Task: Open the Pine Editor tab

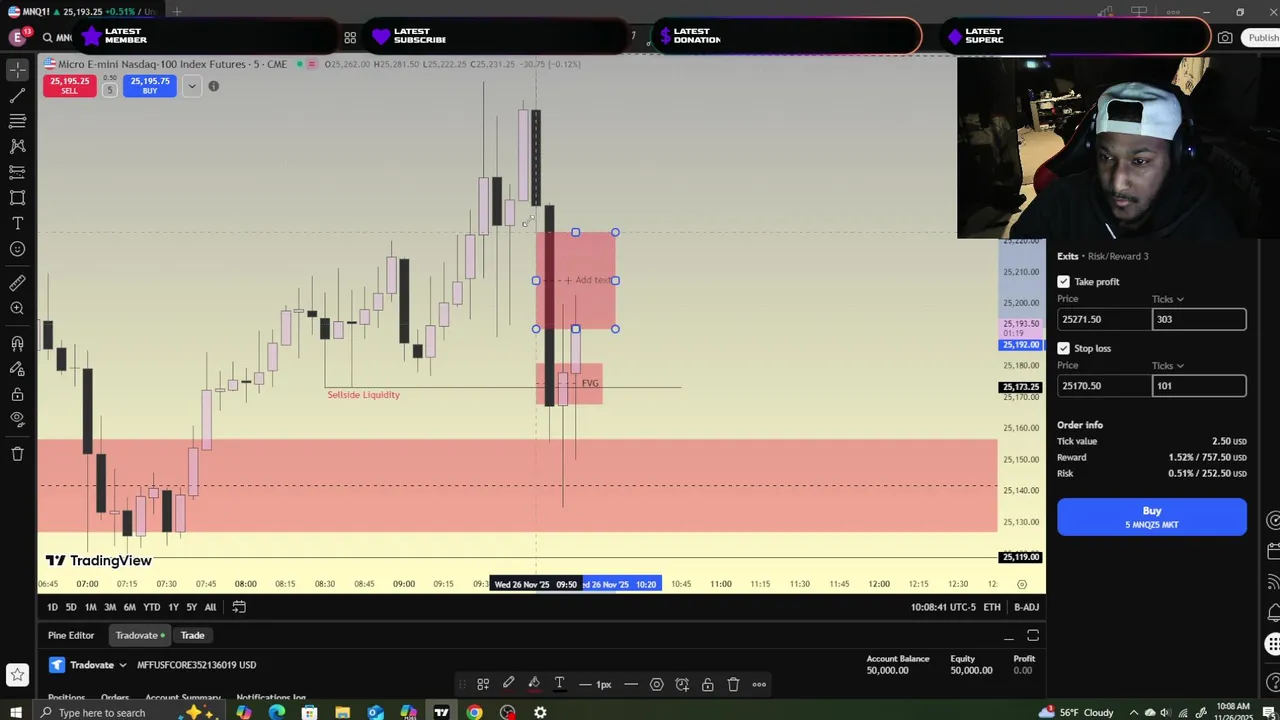Action: pyautogui.click(x=71, y=635)
